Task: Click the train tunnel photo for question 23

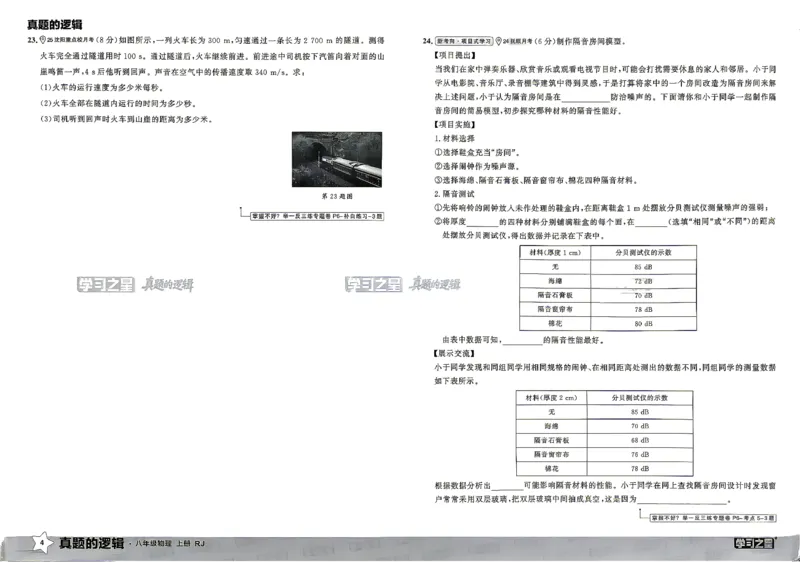Action: click(337, 159)
